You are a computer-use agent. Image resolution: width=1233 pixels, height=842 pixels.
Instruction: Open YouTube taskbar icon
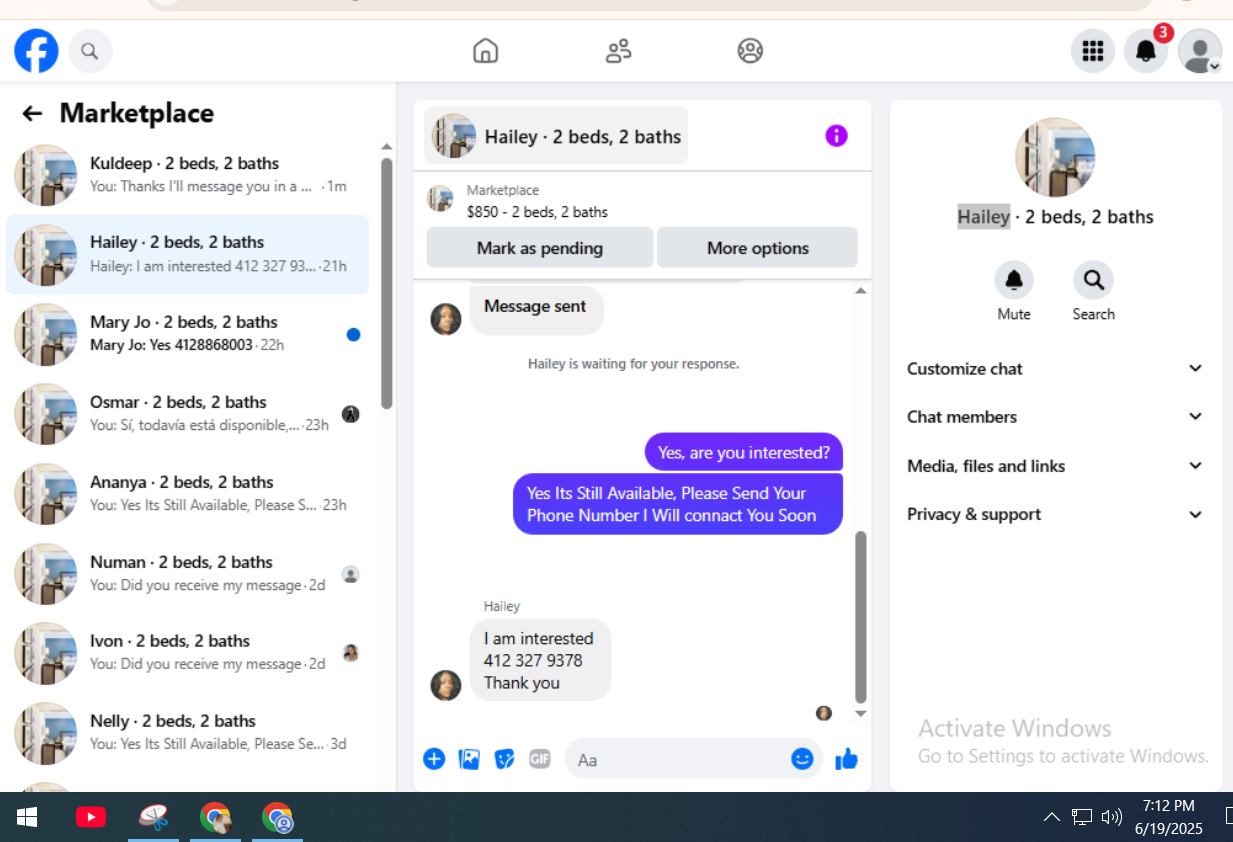91,817
